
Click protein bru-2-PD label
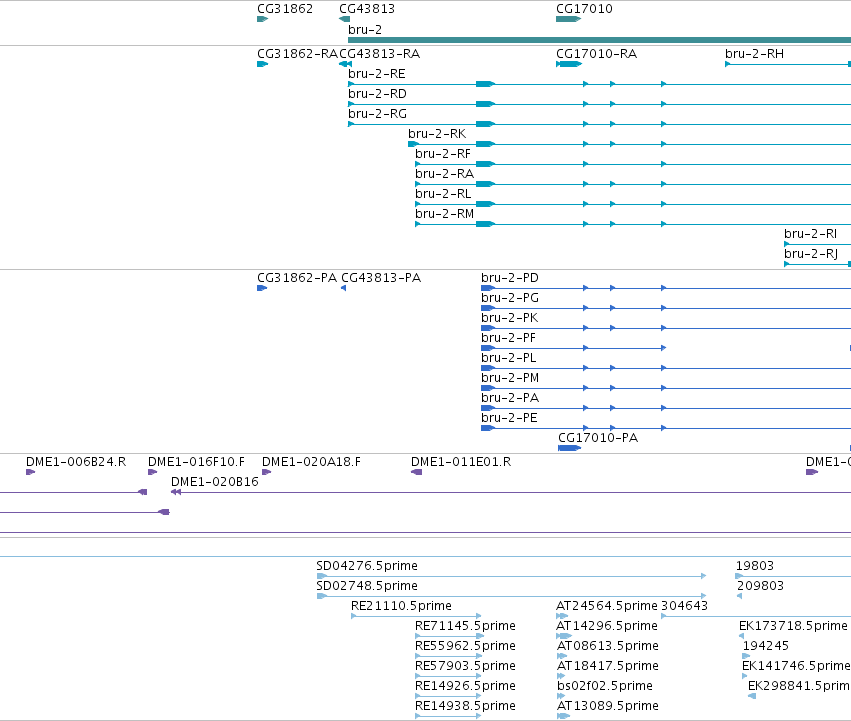(510, 278)
